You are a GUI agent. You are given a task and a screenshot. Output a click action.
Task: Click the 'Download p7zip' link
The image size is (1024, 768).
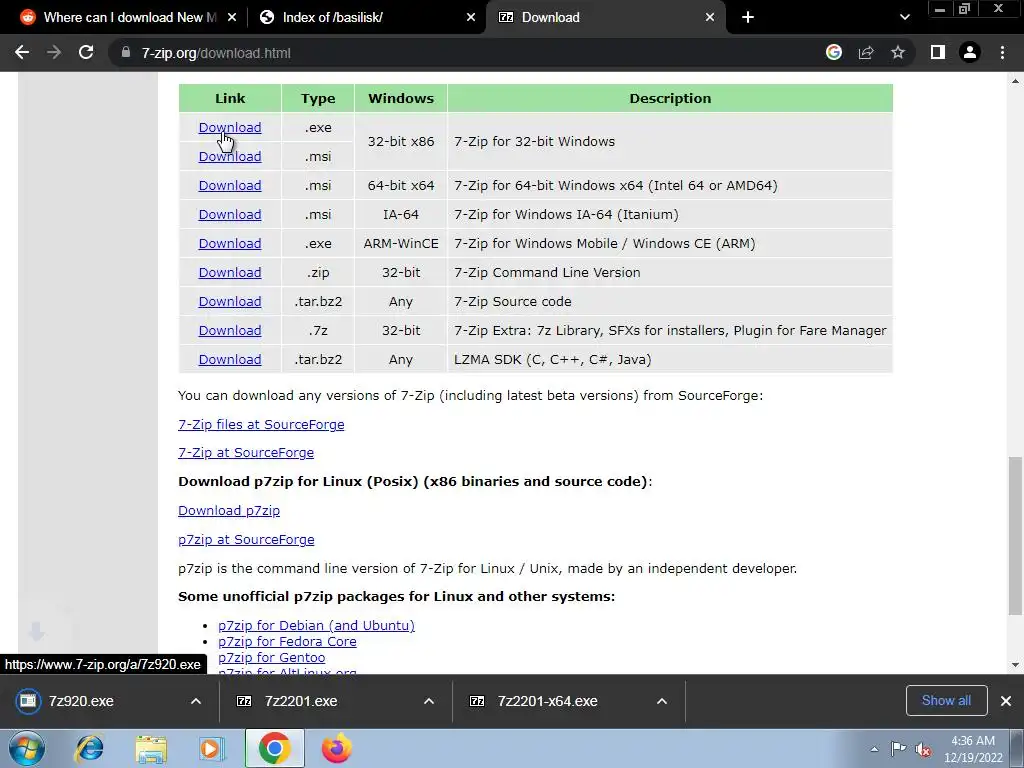point(229,511)
